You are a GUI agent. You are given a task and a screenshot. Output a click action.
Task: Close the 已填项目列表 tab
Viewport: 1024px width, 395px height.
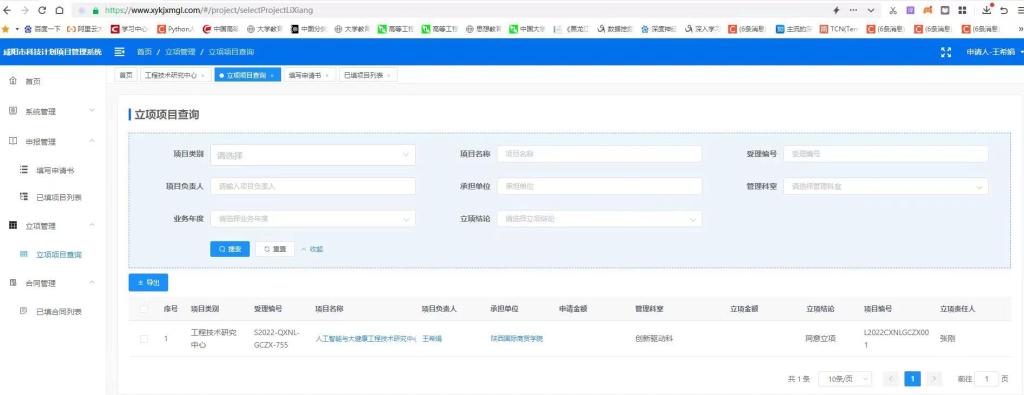tap(389, 76)
